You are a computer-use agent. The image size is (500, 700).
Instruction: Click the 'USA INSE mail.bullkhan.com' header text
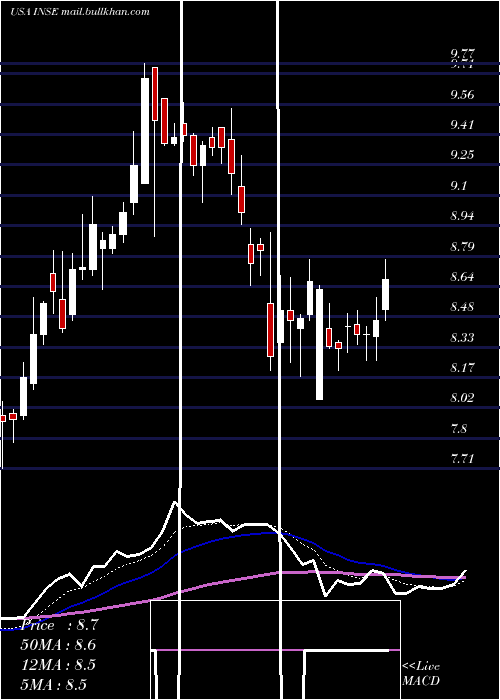pos(80,12)
